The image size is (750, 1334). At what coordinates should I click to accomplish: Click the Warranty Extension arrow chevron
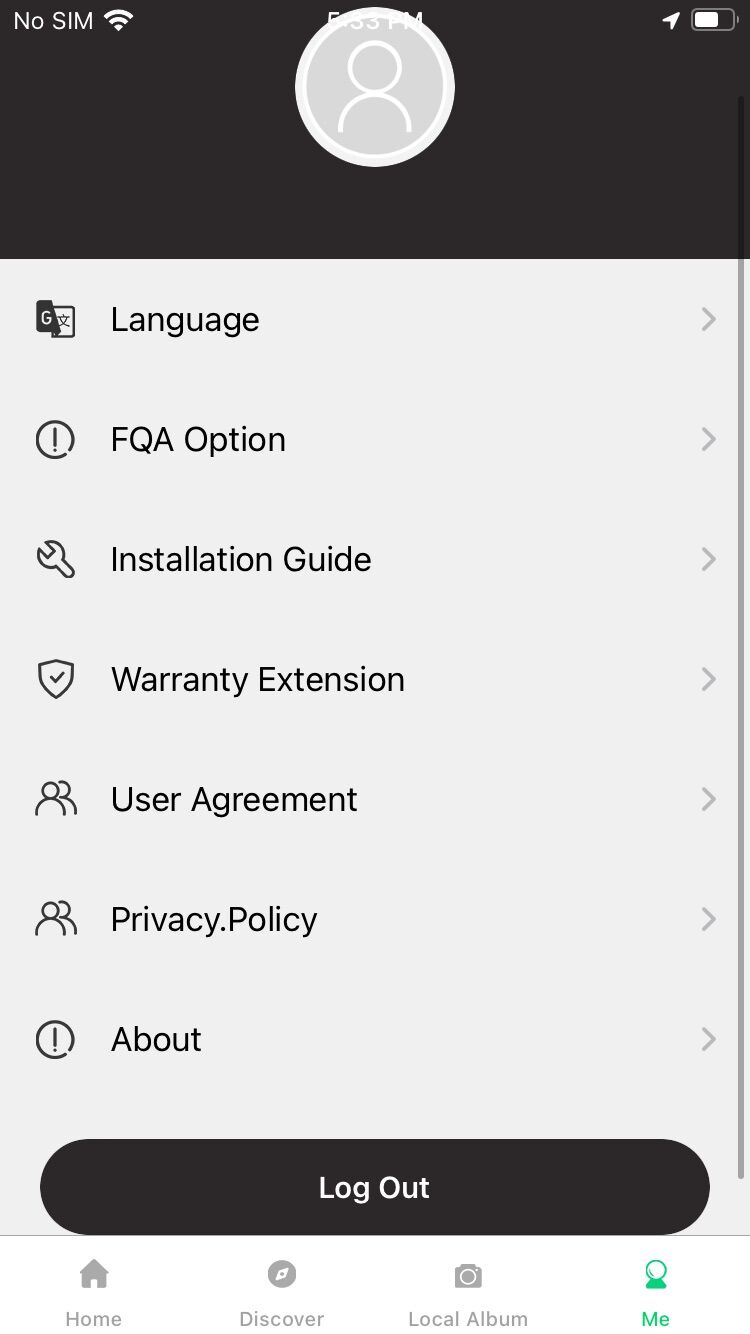(708, 679)
